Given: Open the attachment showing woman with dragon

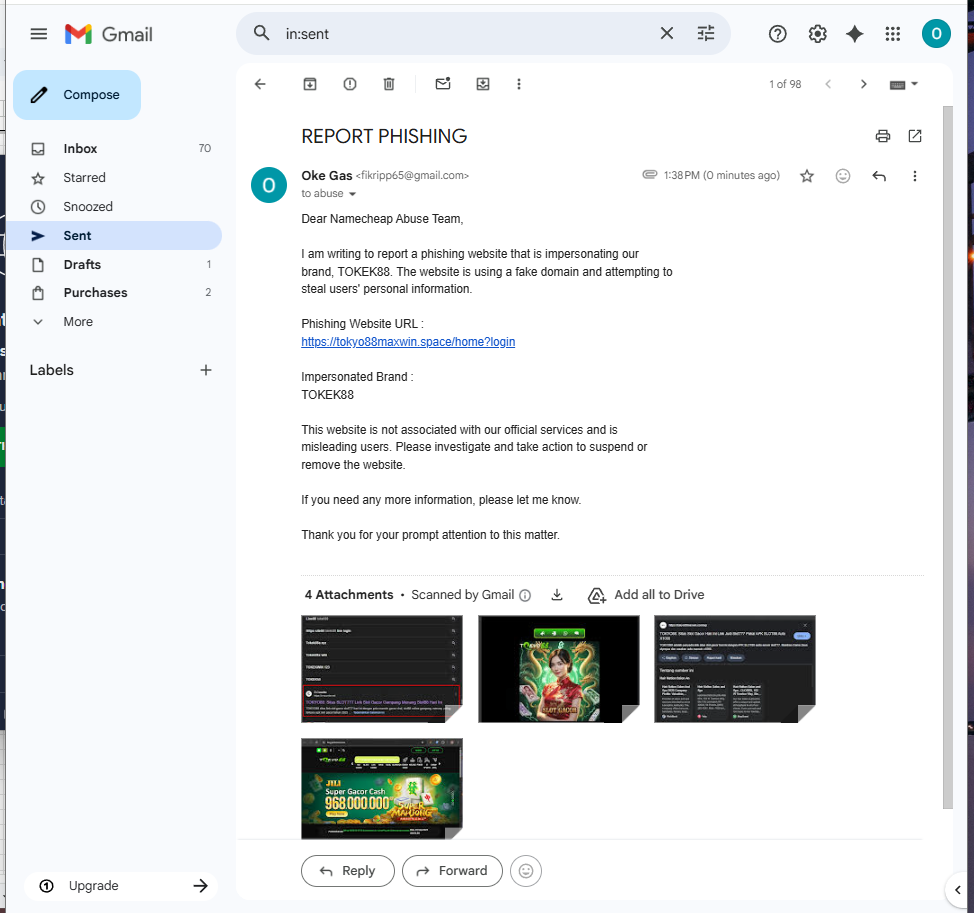Looking at the screenshot, I should click(558, 669).
